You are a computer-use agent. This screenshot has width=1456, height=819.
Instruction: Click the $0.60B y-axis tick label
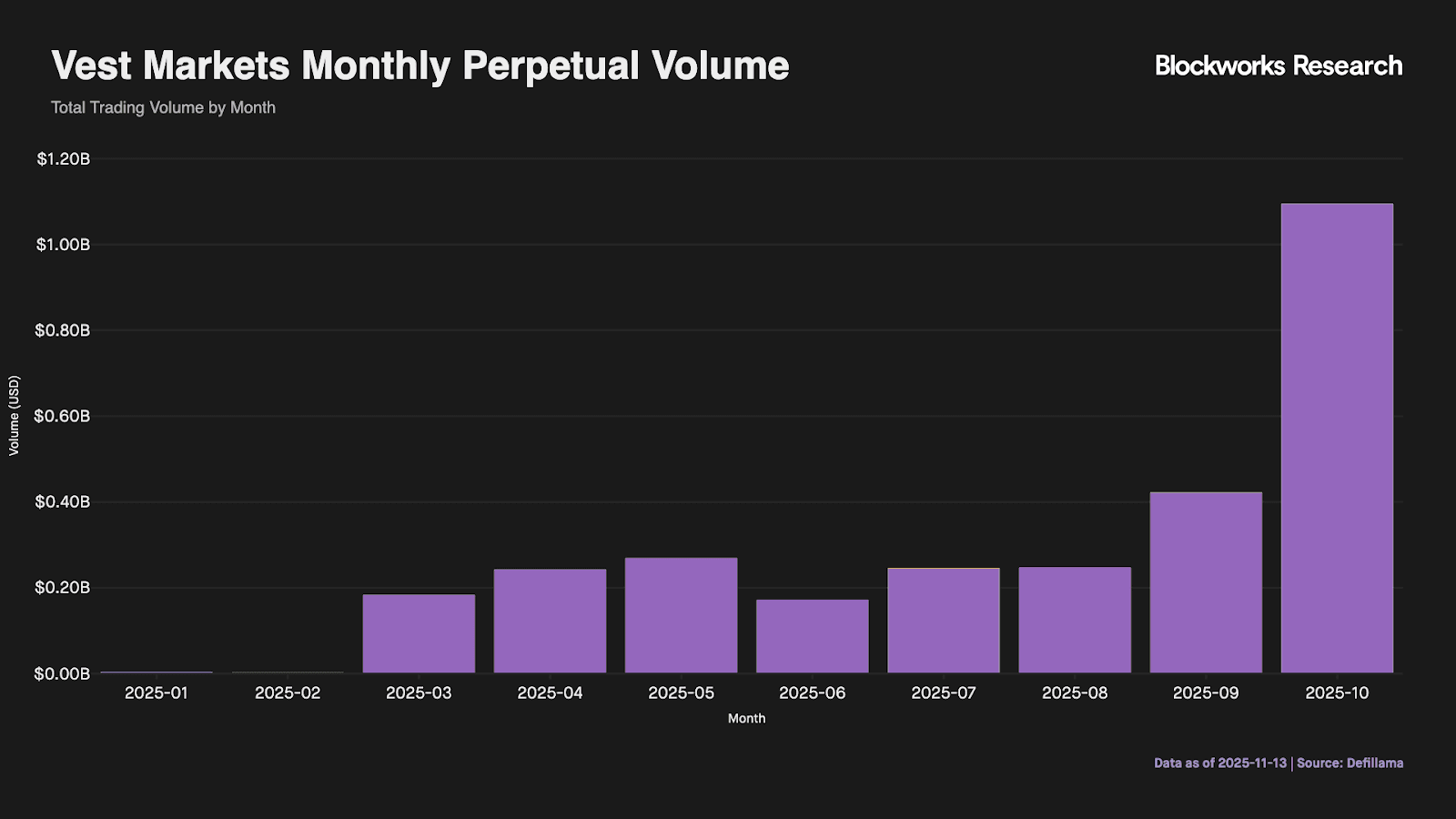click(63, 416)
